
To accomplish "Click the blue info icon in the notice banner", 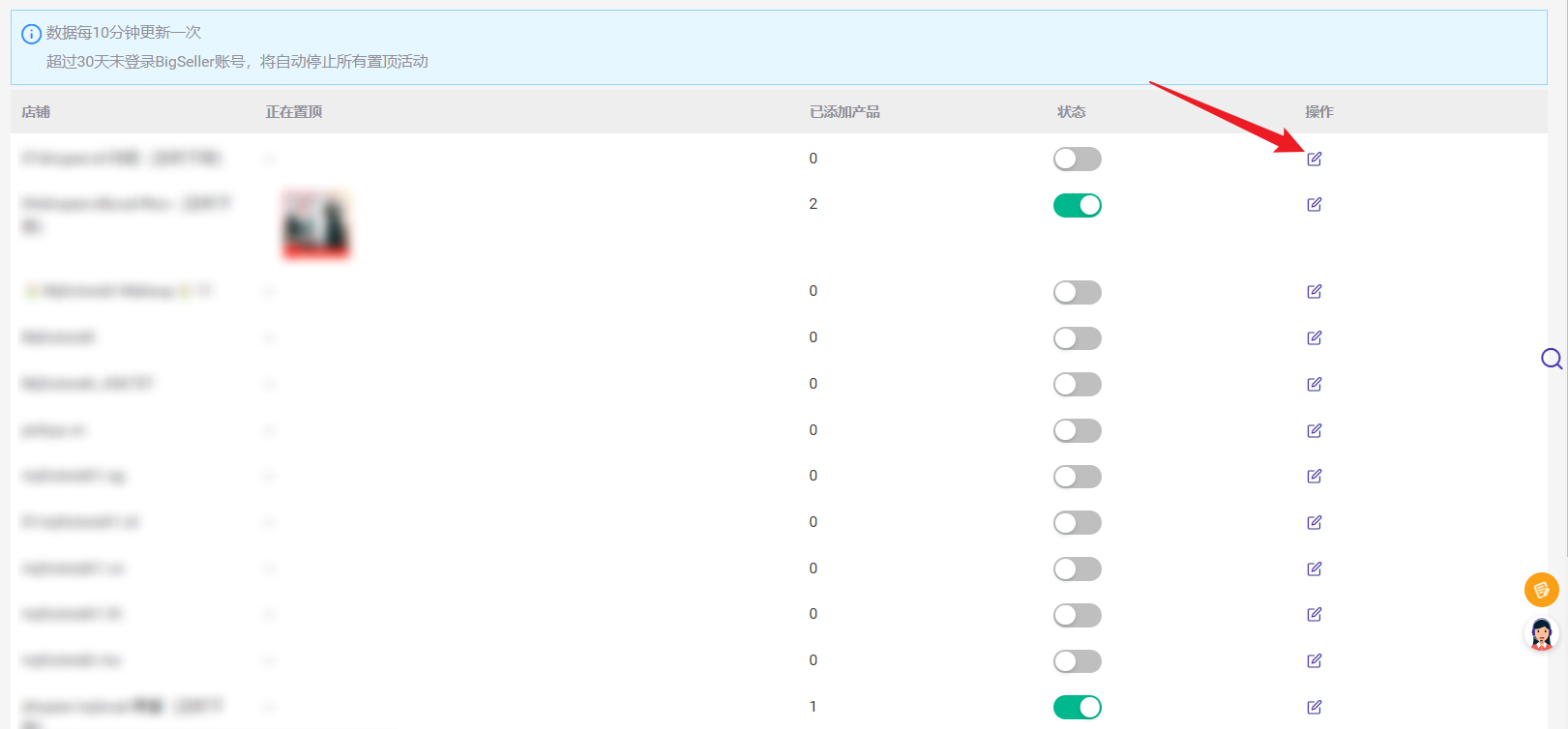I will point(31,34).
